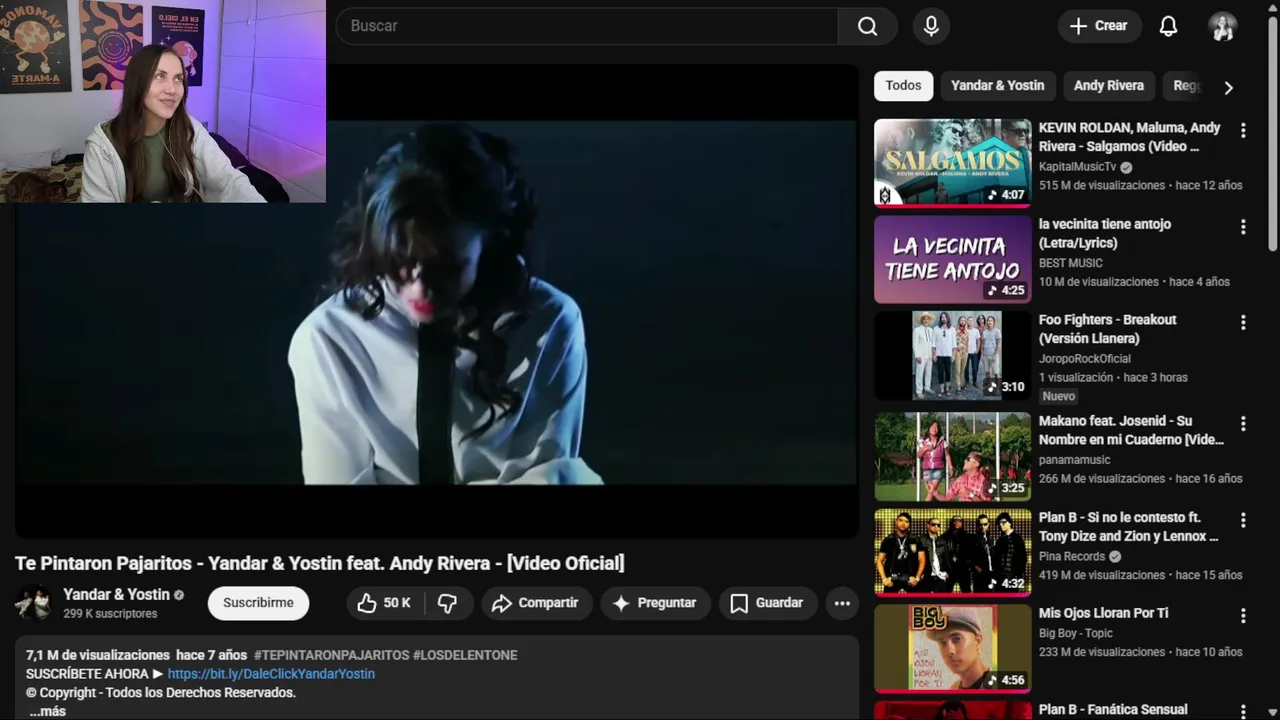This screenshot has height=720, width=1280.
Task: Click the Preguntar button
Action: coord(655,603)
